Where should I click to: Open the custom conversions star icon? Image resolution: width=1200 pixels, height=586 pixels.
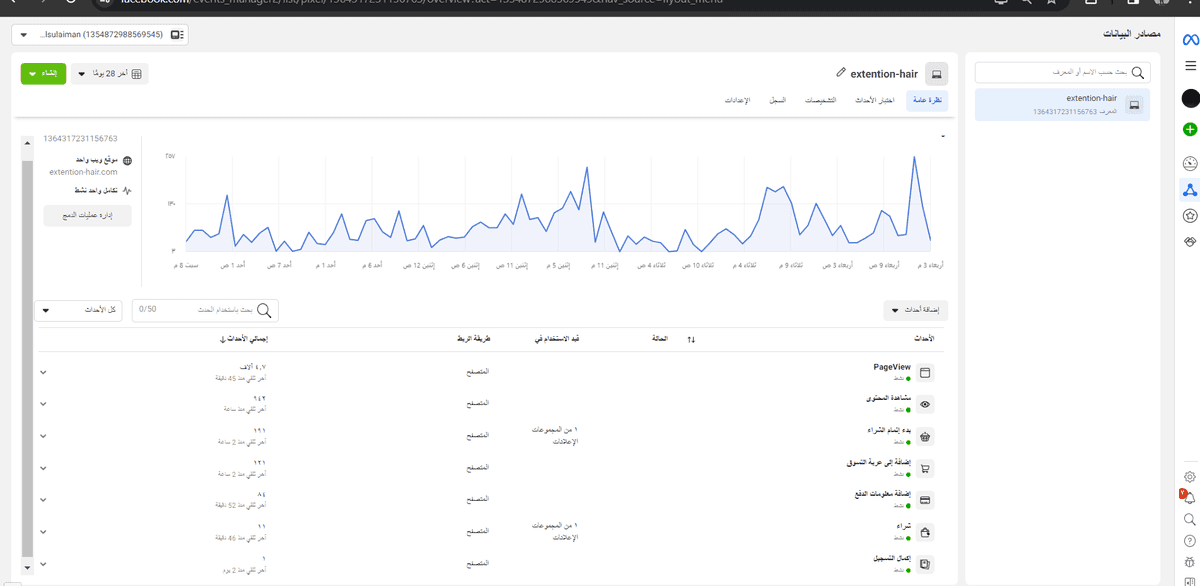(1190, 215)
